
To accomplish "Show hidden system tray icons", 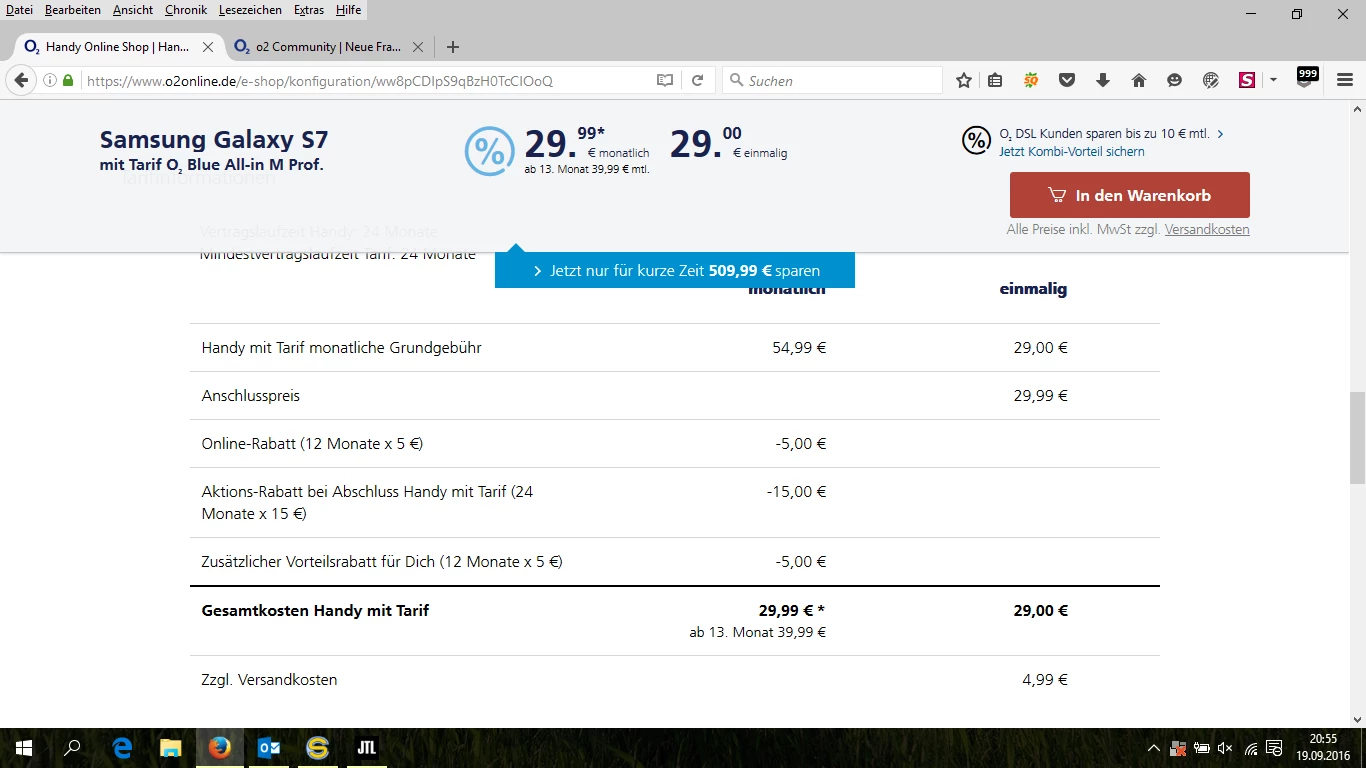I will (x=1153, y=748).
